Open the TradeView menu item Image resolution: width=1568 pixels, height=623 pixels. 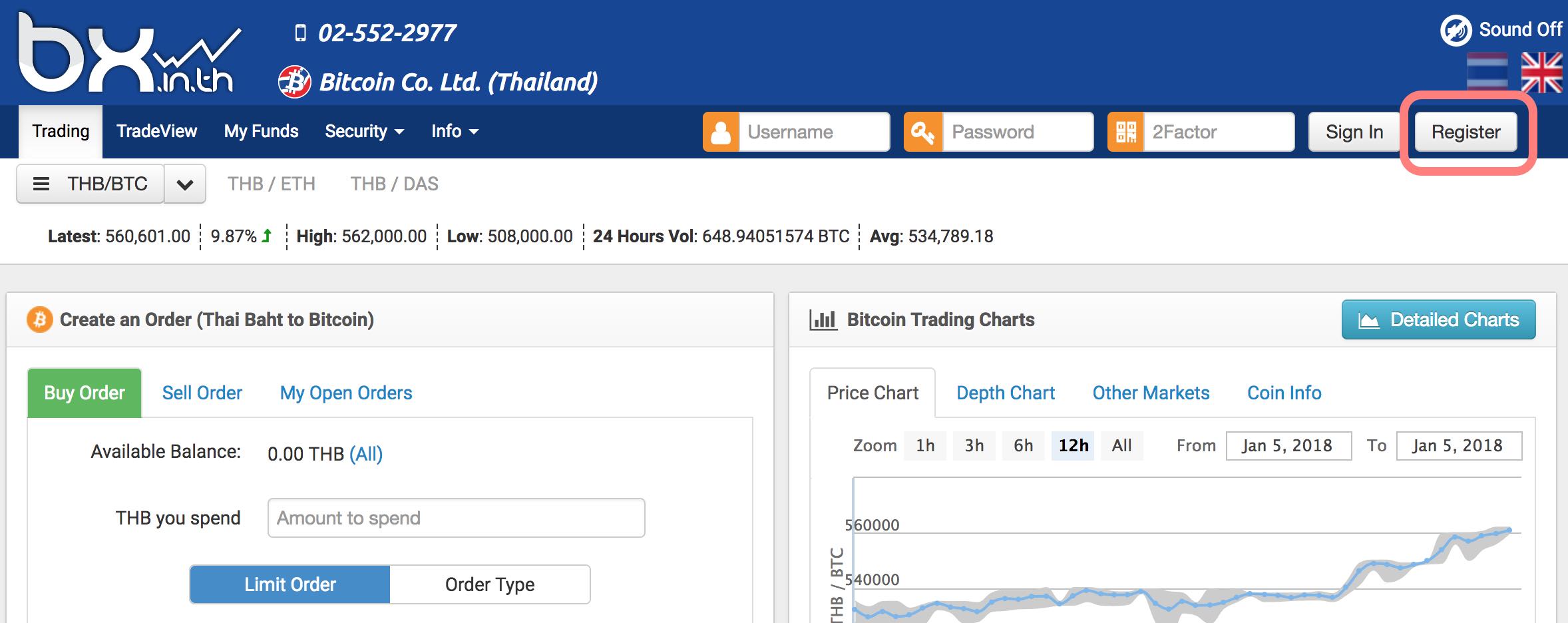(156, 131)
